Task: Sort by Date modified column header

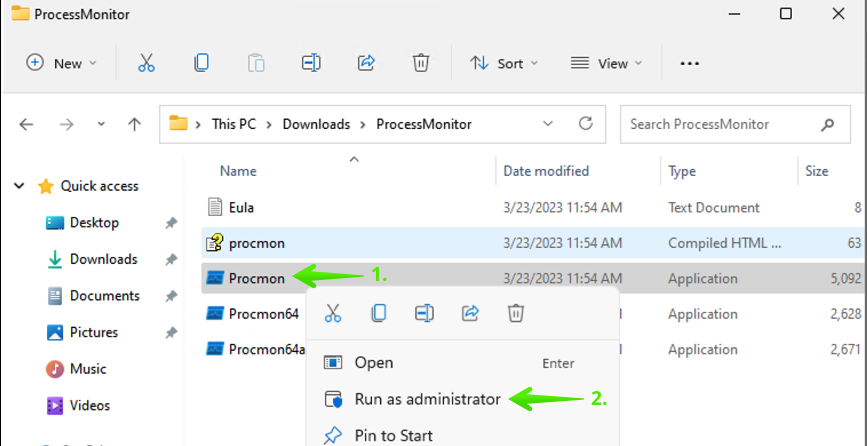Action: [x=546, y=171]
